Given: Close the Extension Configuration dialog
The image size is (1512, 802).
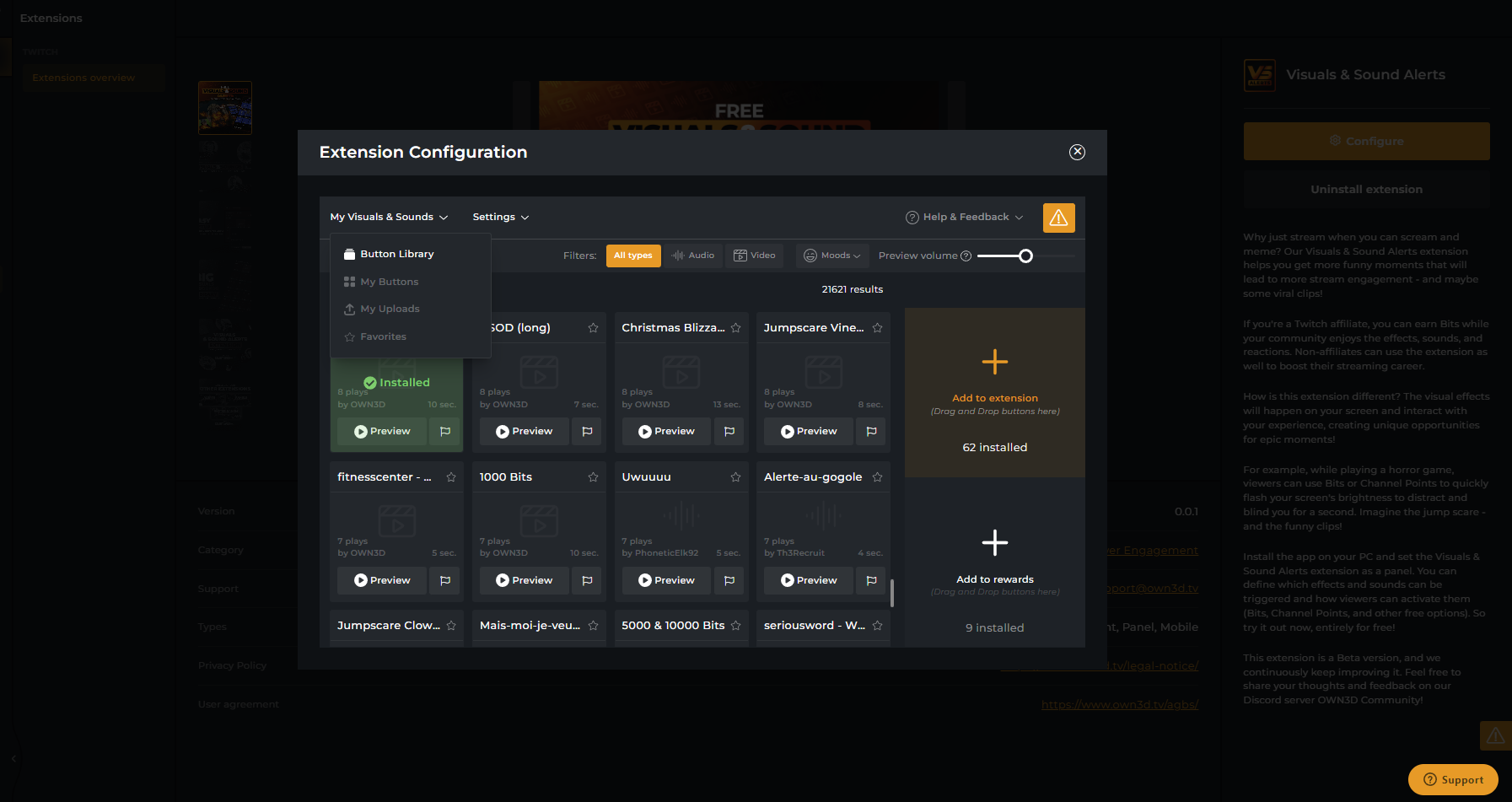Looking at the screenshot, I should (1077, 152).
